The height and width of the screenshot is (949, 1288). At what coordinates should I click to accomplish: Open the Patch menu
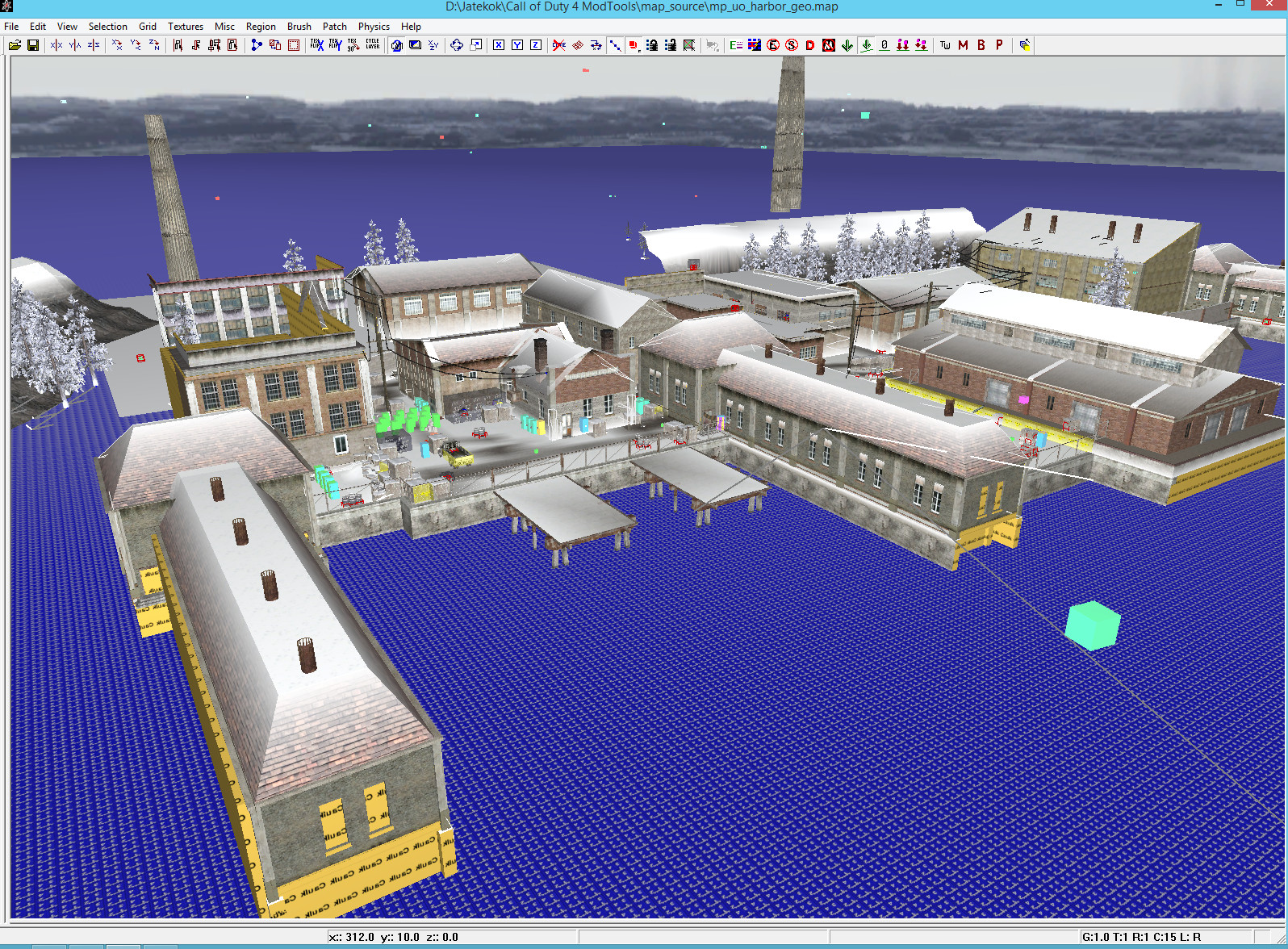(335, 27)
